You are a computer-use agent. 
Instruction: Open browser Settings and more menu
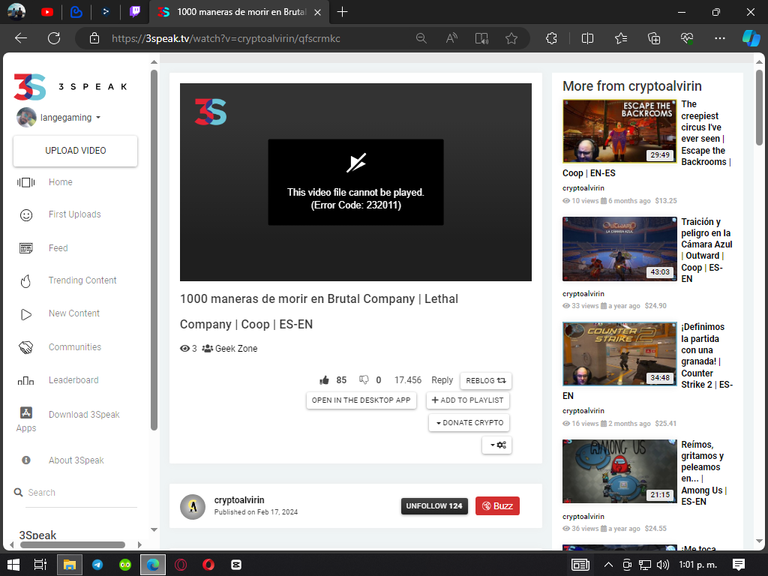(x=720, y=38)
